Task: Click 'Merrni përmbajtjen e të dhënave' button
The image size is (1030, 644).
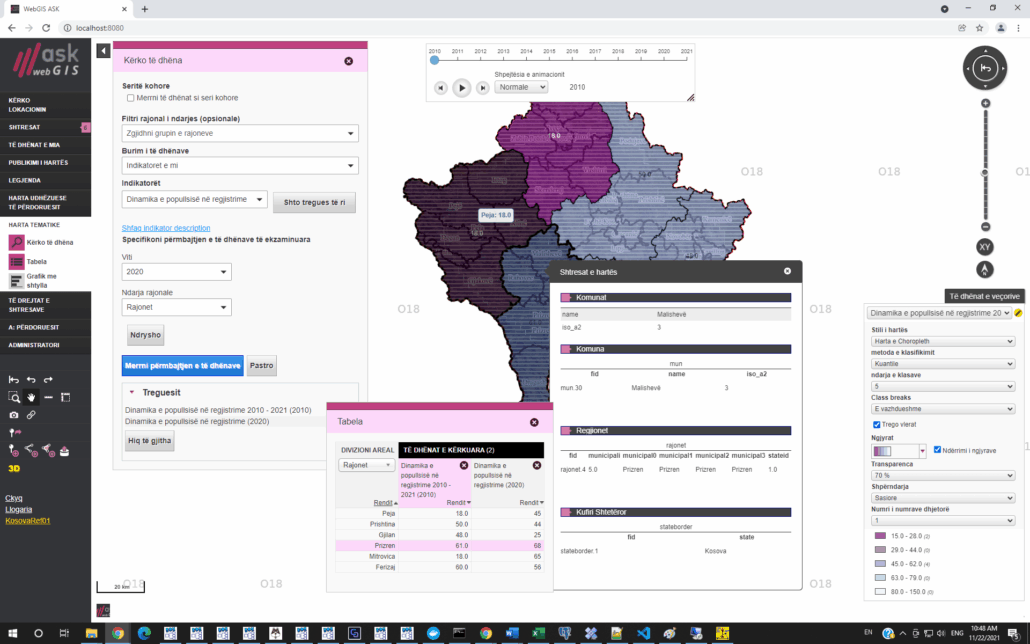Action: click(182, 366)
